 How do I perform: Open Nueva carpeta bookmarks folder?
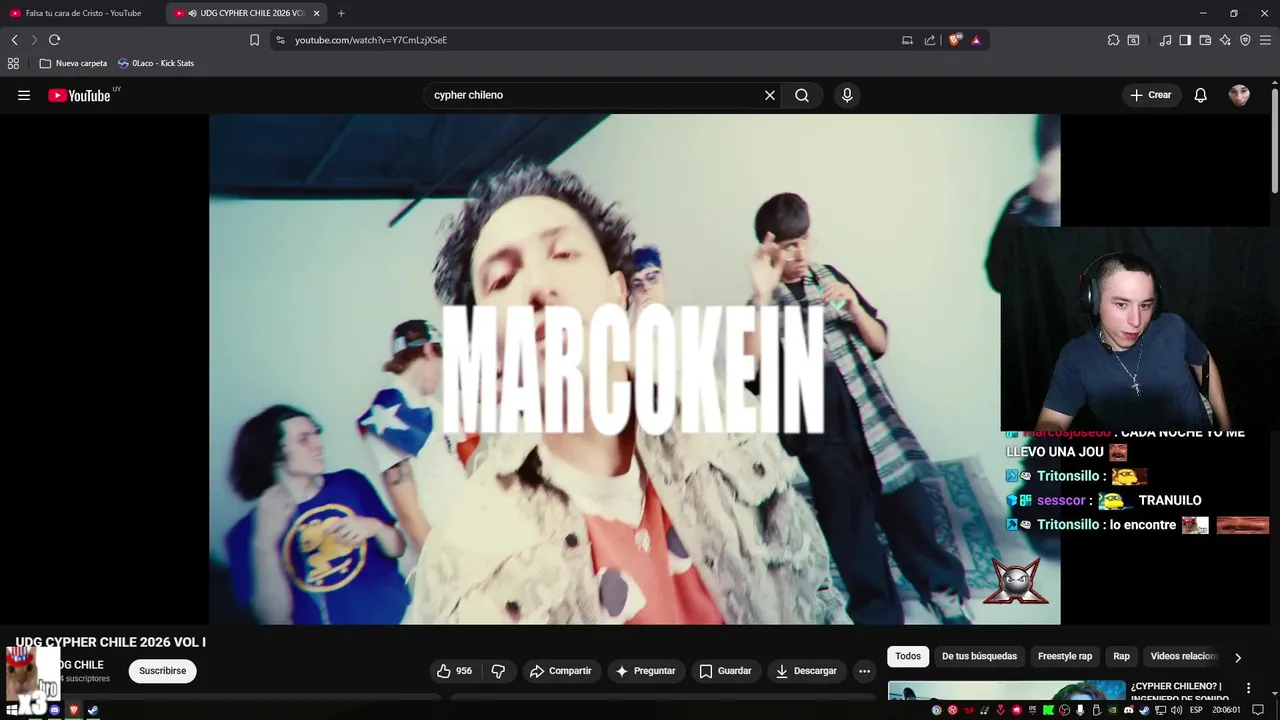(73, 63)
